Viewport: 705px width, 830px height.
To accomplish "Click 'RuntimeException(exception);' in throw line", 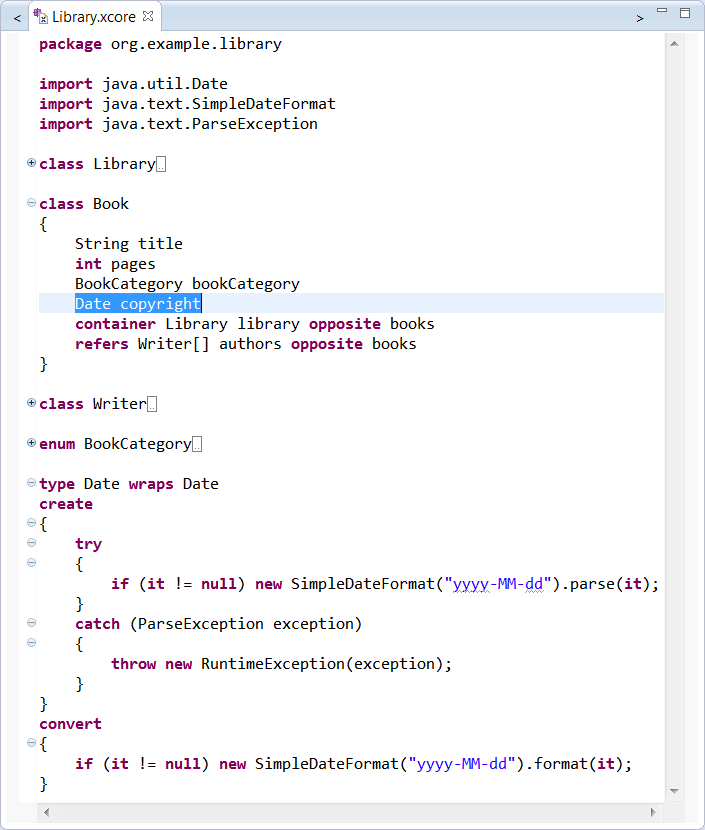I will point(327,664).
